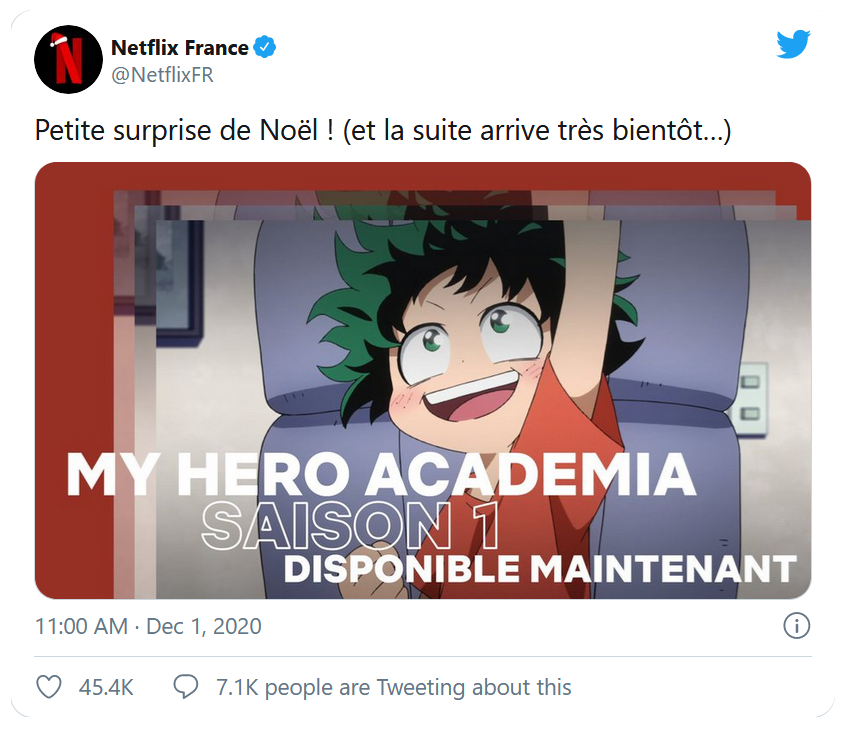Click the "MY HERO ACADEMIA" title in the image
This screenshot has height=729, width=843.
coord(381,476)
